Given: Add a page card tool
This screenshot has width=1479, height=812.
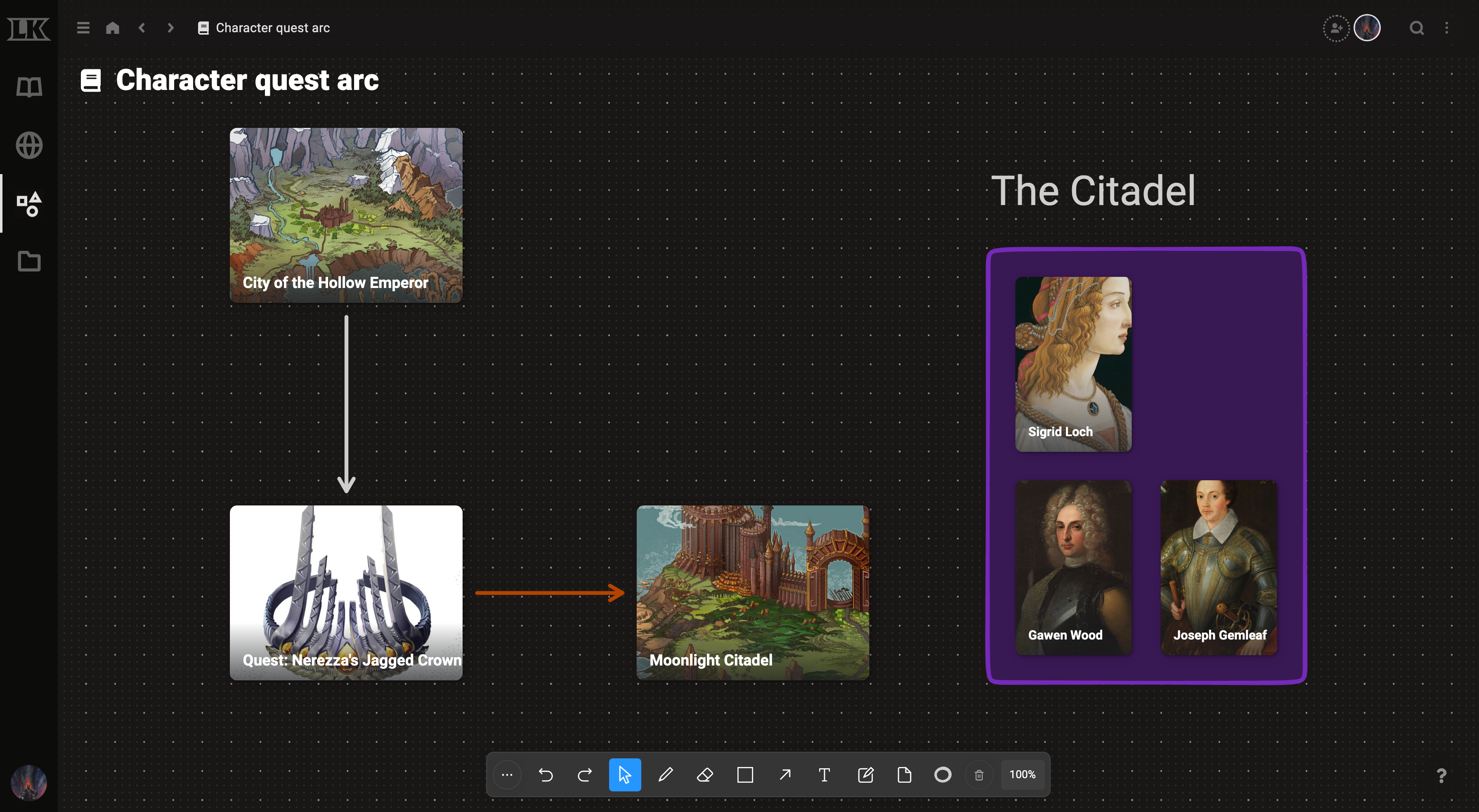Looking at the screenshot, I should [904, 775].
